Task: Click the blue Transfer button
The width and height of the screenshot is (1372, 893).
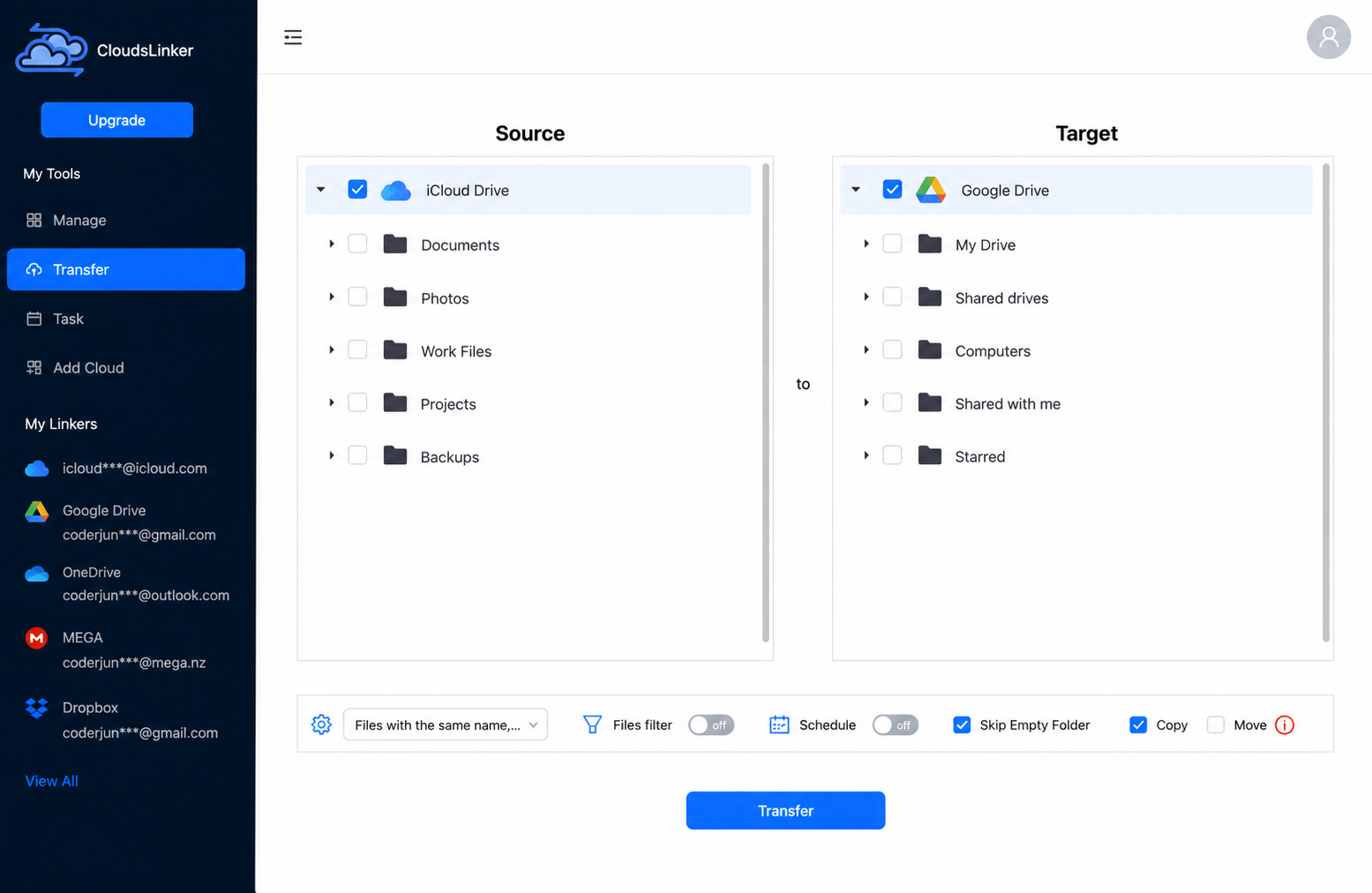Action: pyautogui.click(x=785, y=810)
